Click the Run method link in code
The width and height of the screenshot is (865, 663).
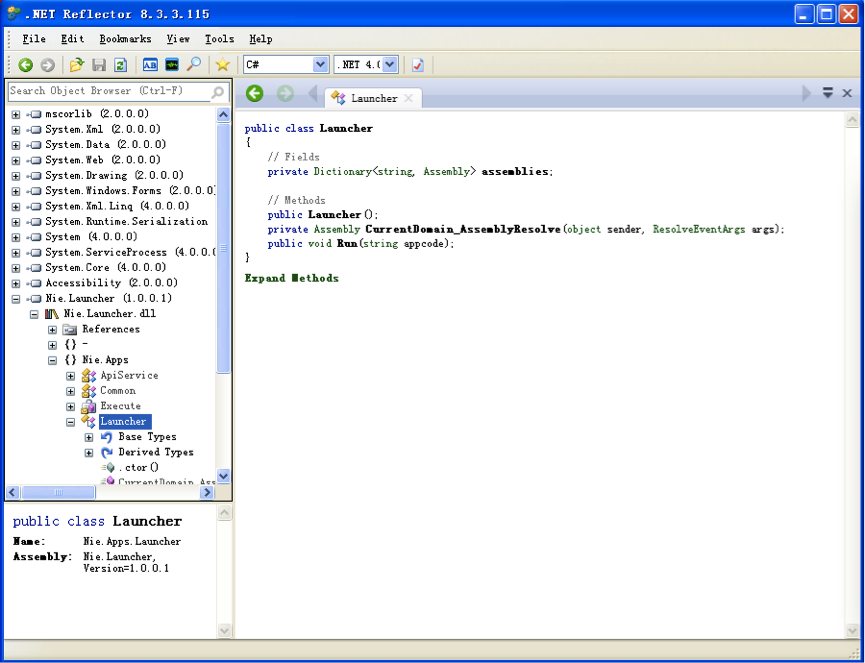pos(347,243)
